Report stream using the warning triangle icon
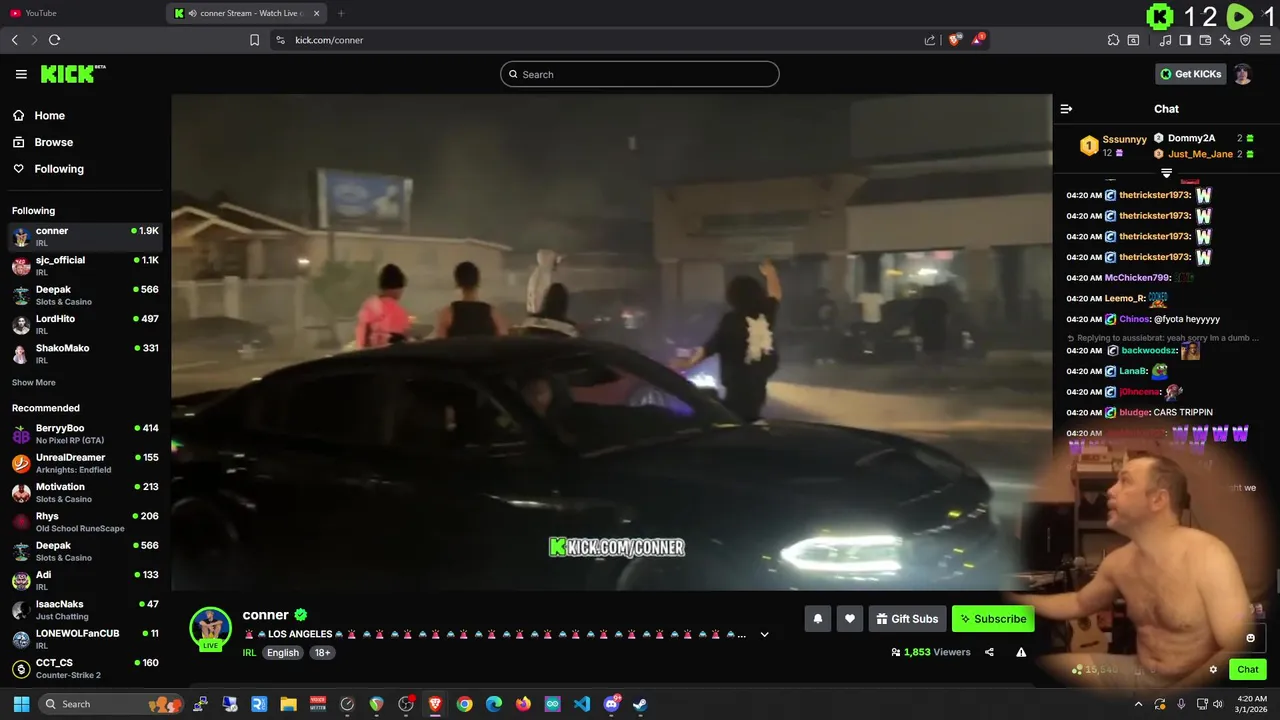1280x720 pixels. tap(1021, 652)
